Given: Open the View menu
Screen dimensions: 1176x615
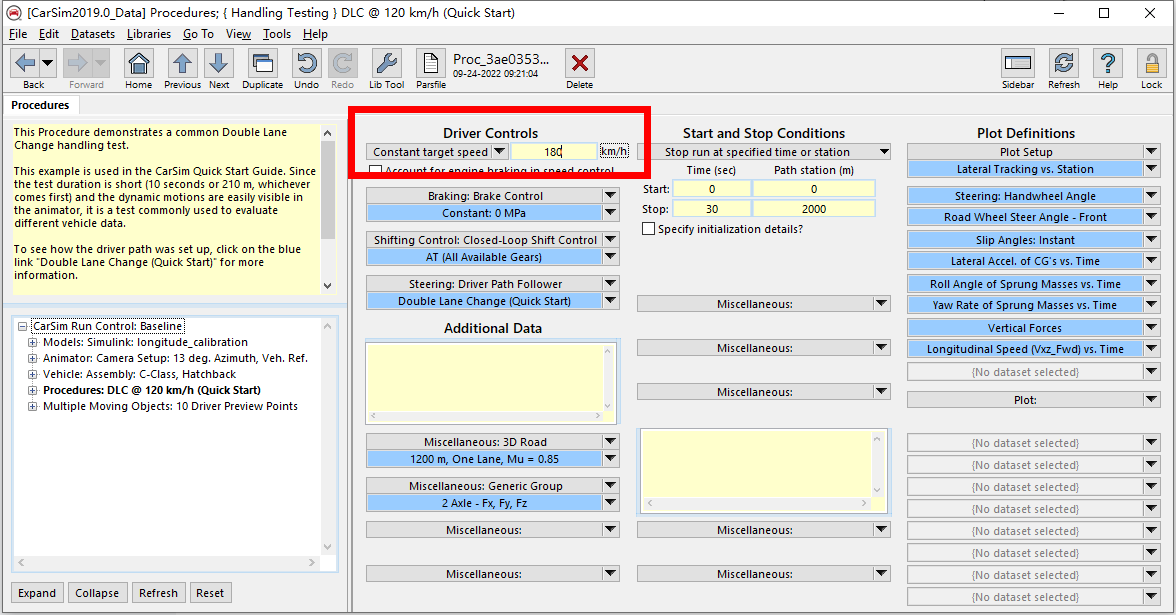Looking at the screenshot, I should pyautogui.click(x=238, y=34).
